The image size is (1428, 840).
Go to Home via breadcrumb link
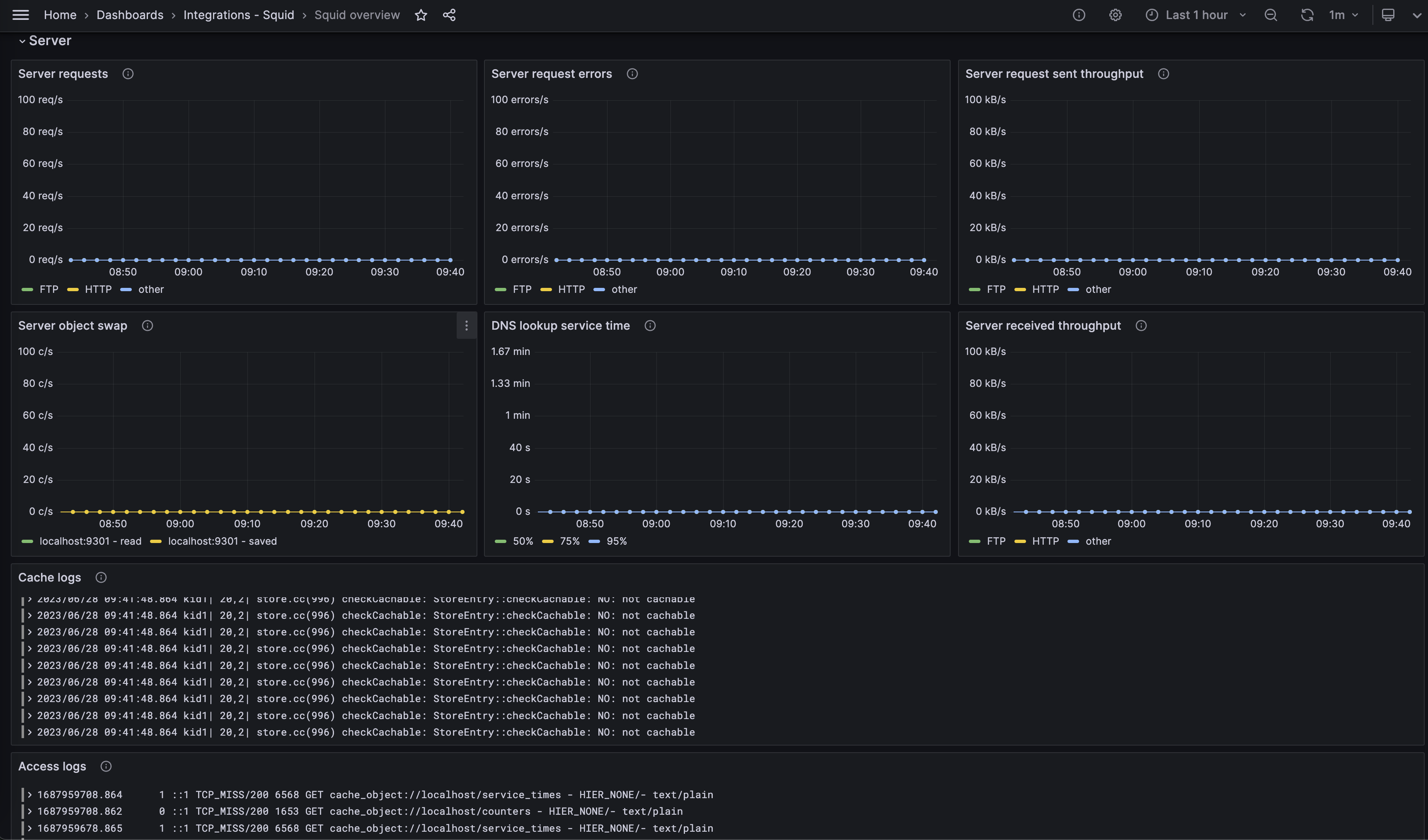[x=60, y=15]
